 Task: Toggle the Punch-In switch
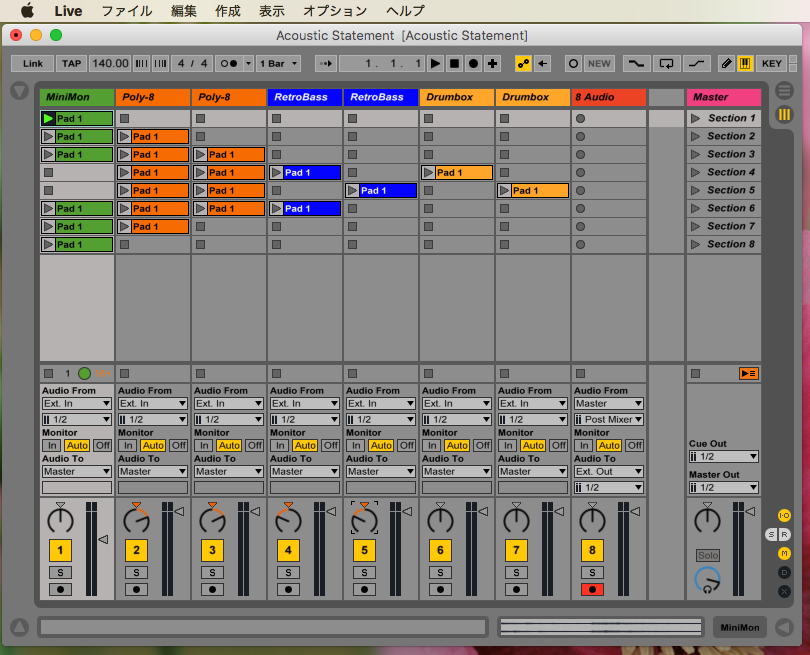pyautogui.click(x=636, y=64)
